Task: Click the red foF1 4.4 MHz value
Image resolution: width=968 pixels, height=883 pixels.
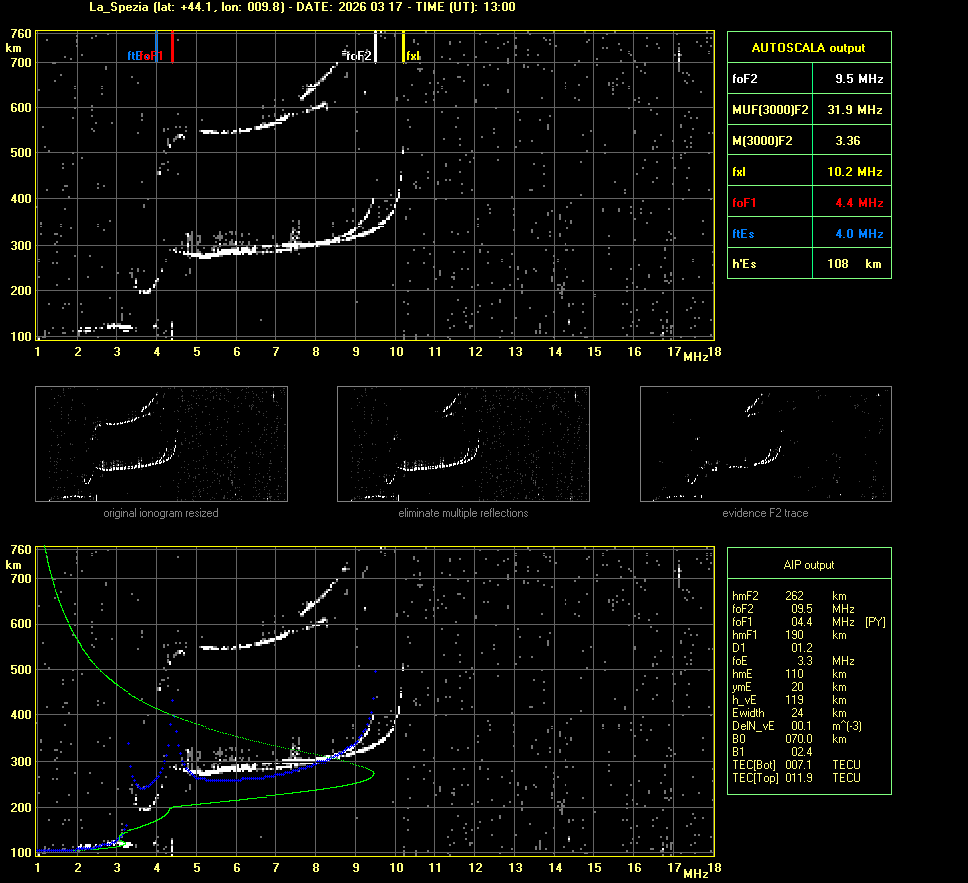Action: click(x=858, y=203)
